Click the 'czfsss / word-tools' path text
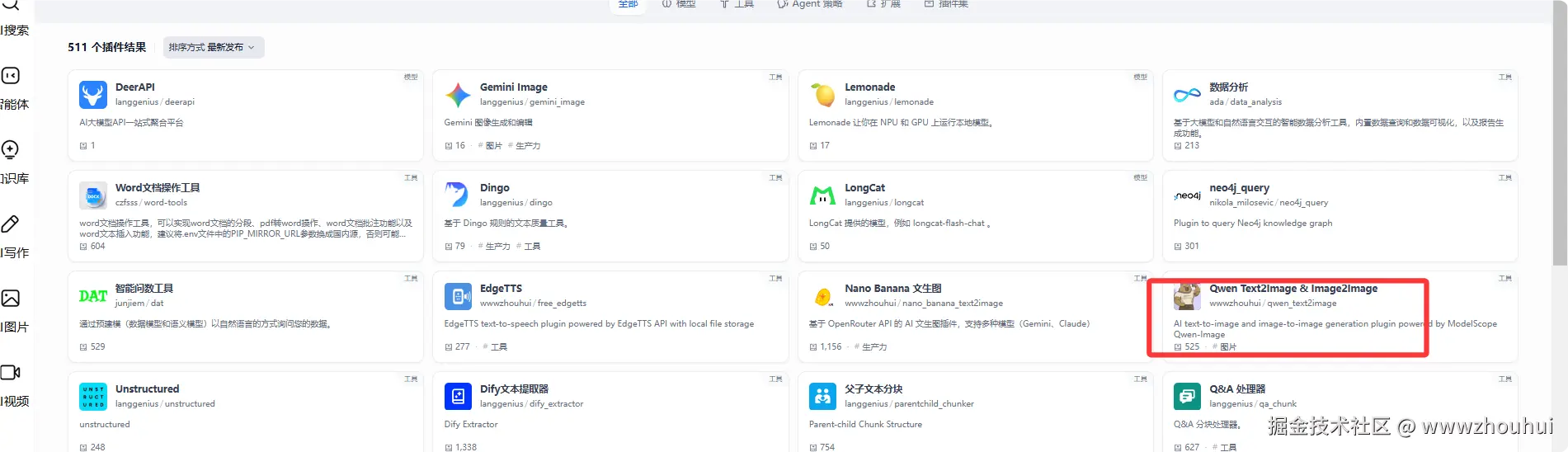1568x452 pixels. click(151, 203)
